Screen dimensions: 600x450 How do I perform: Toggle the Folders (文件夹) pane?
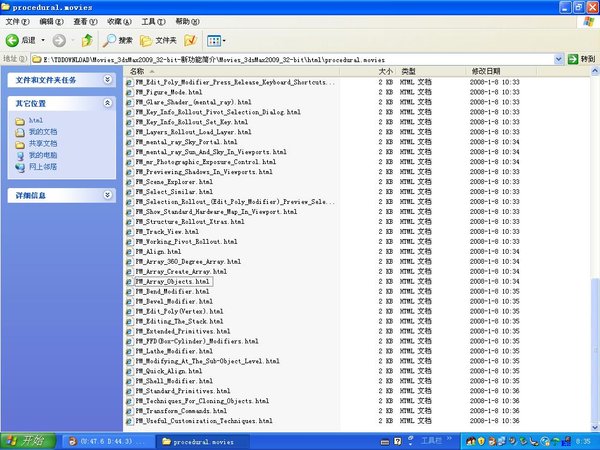160,40
